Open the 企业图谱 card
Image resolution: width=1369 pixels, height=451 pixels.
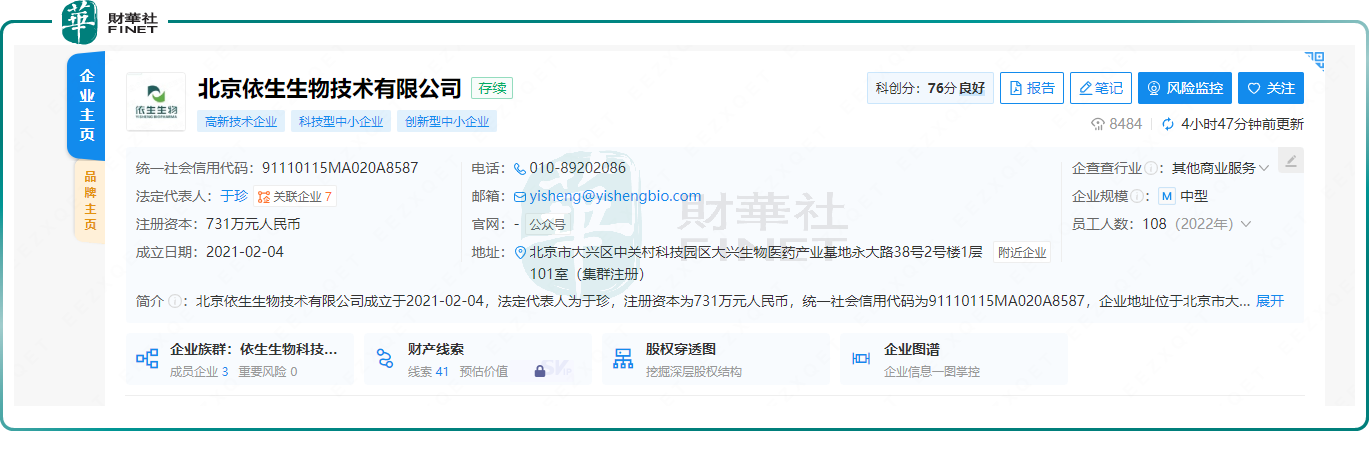(x=954, y=359)
